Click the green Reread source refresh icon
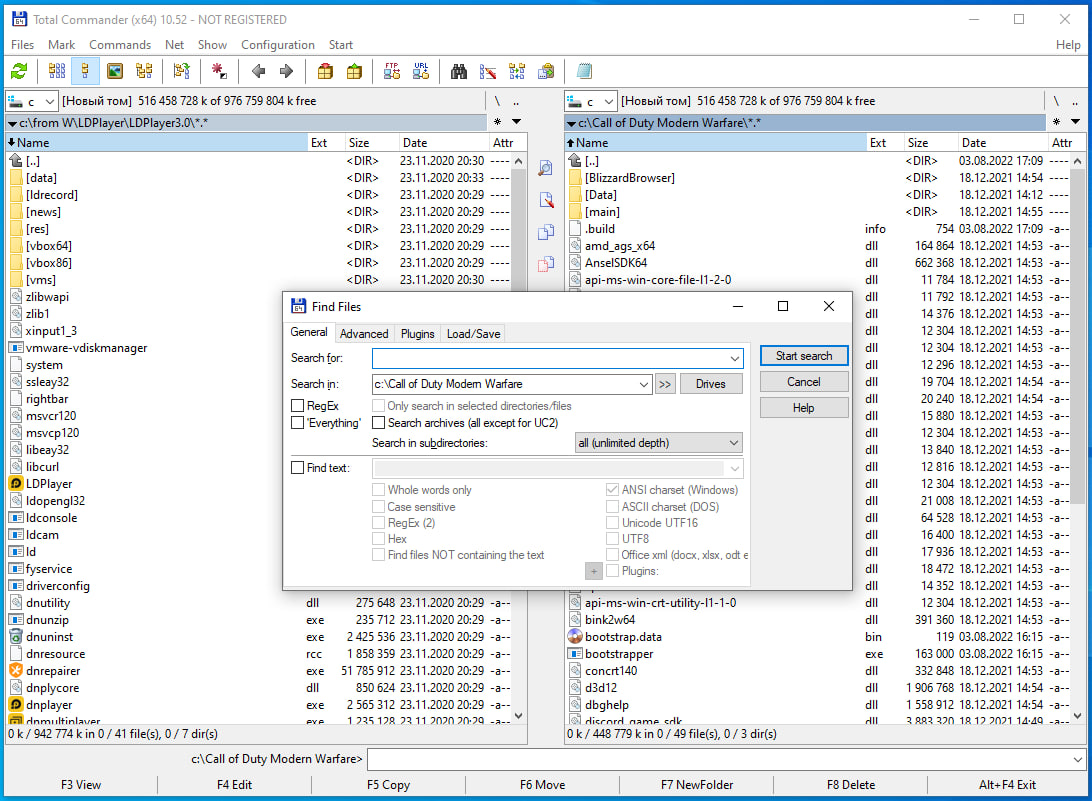The width and height of the screenshot is (1092, 801). 19,71
